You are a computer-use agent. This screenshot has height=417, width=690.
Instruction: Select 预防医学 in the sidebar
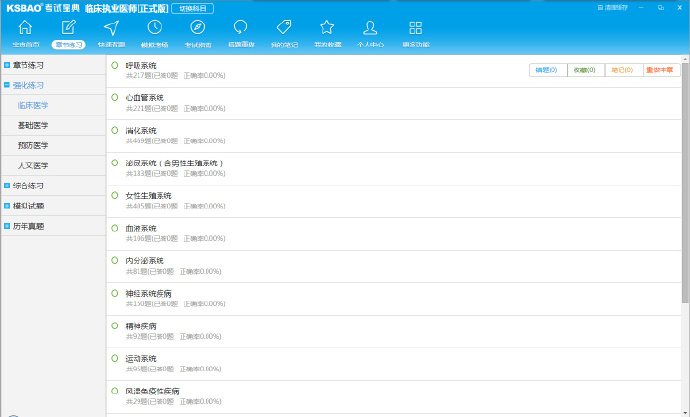point(33,145)
